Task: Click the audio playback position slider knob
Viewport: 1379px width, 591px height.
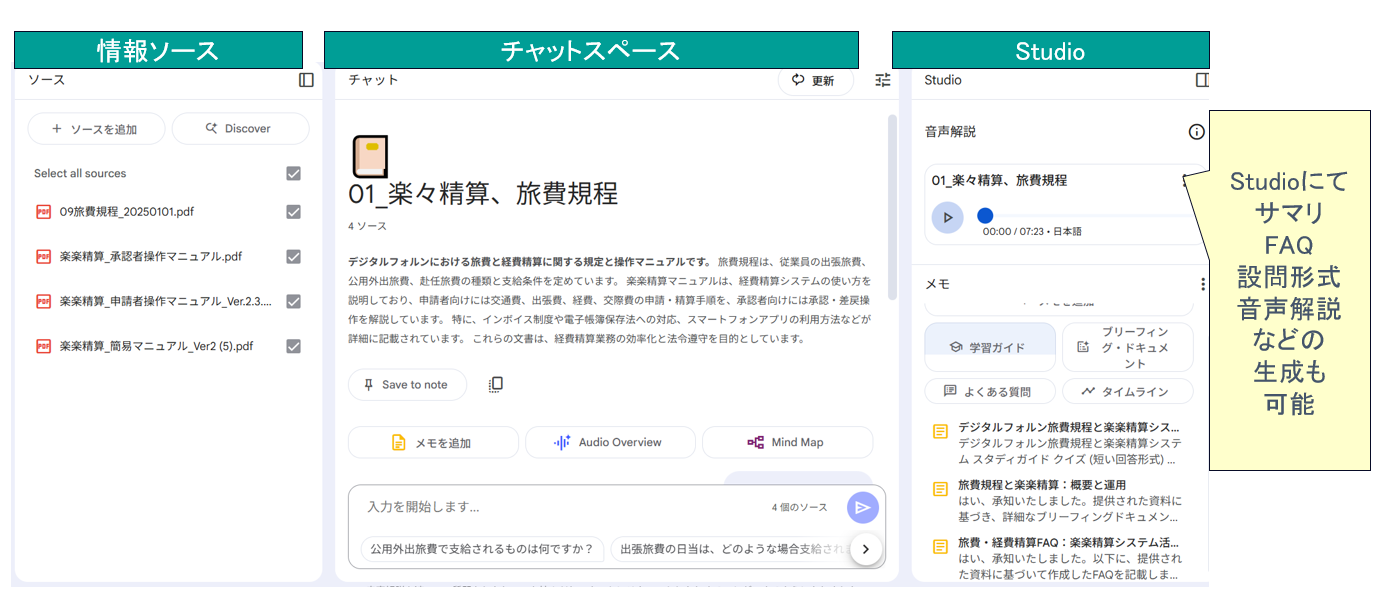Action: pyautogui.click(x=985, y=215)
